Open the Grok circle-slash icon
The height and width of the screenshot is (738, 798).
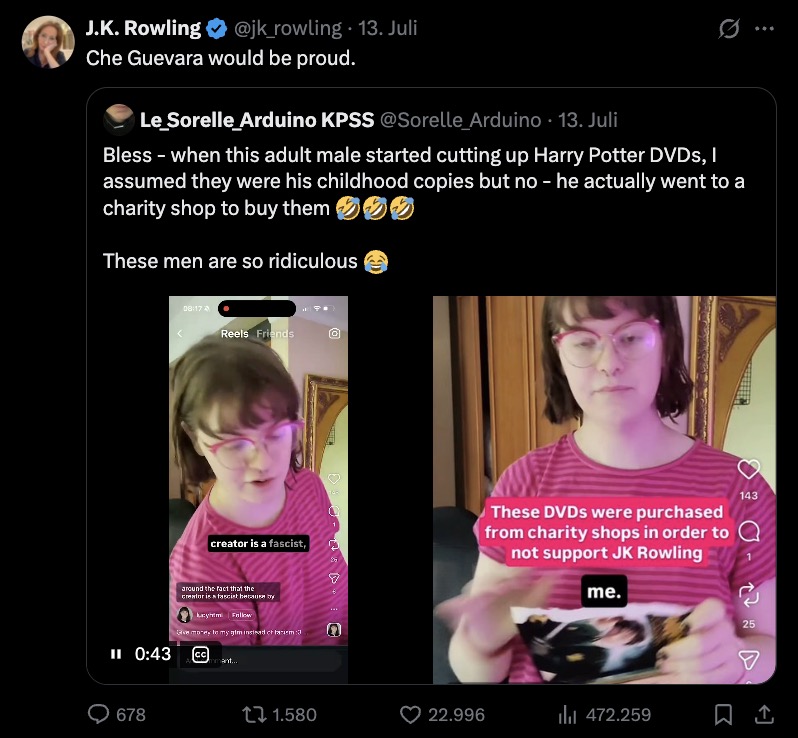tap(729, 29)
